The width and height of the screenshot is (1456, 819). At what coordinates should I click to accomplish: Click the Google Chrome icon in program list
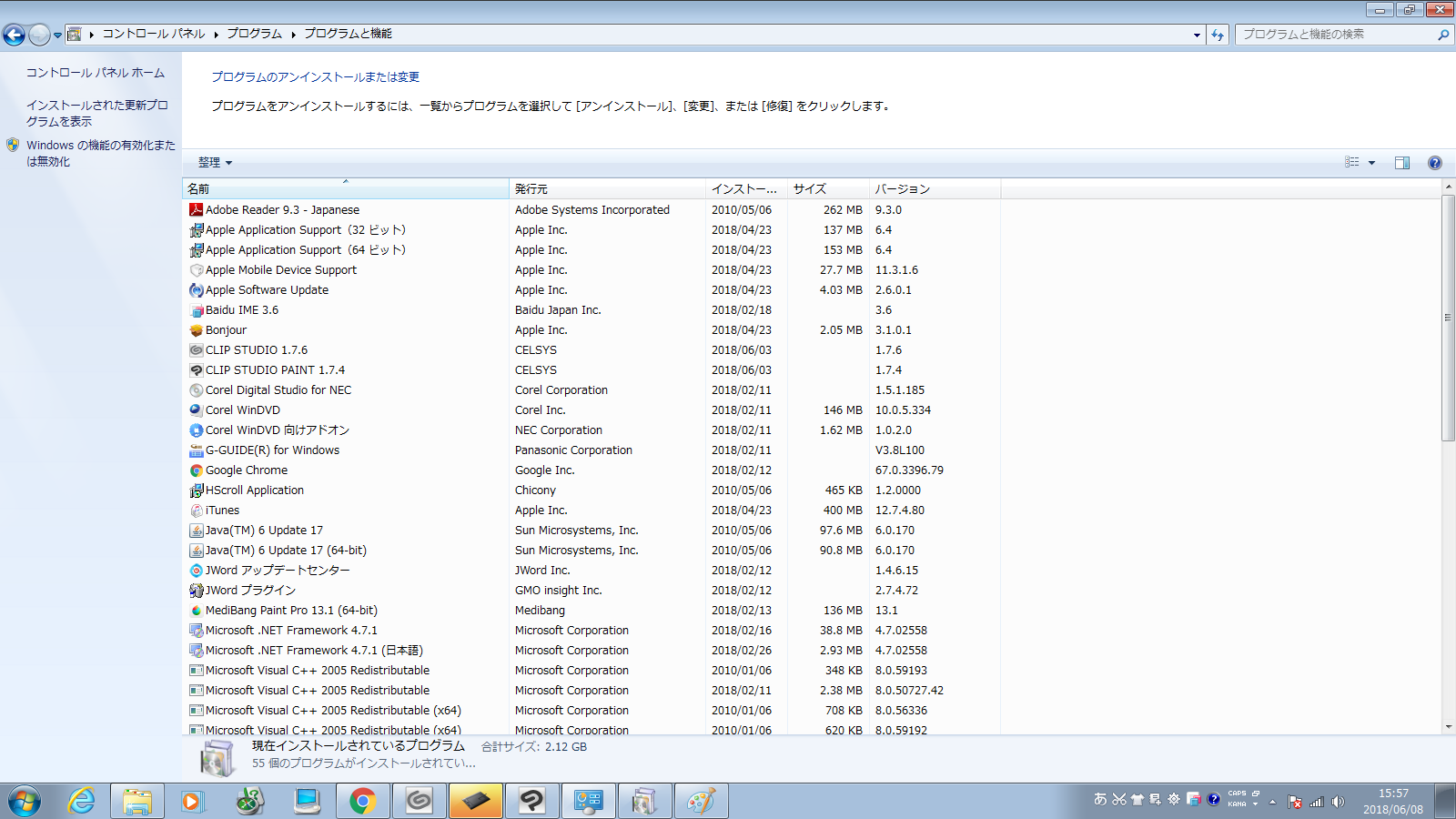tap(196, 470)
